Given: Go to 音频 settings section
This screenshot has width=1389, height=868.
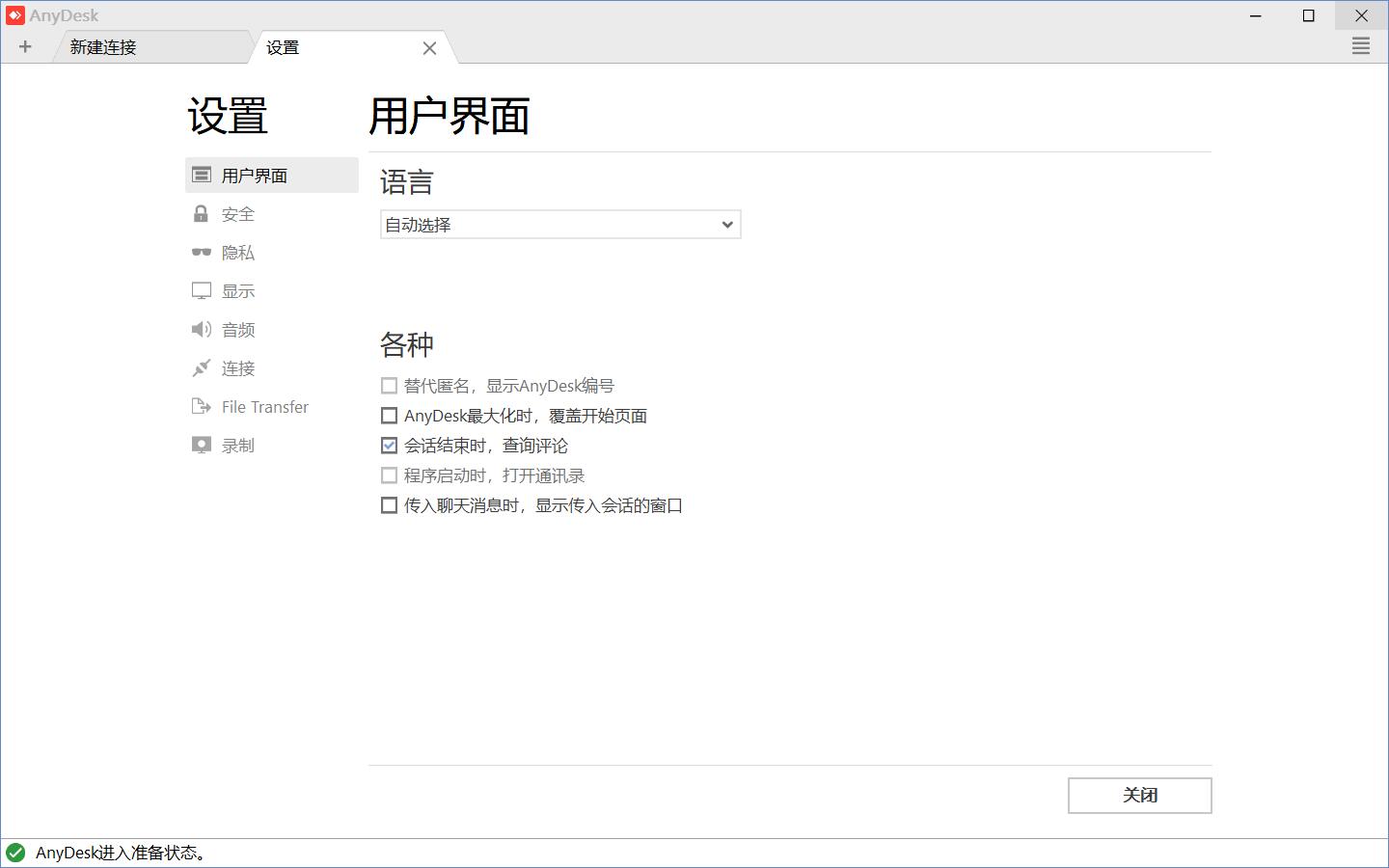Looking at the screenshot, I should pos(272,329).
